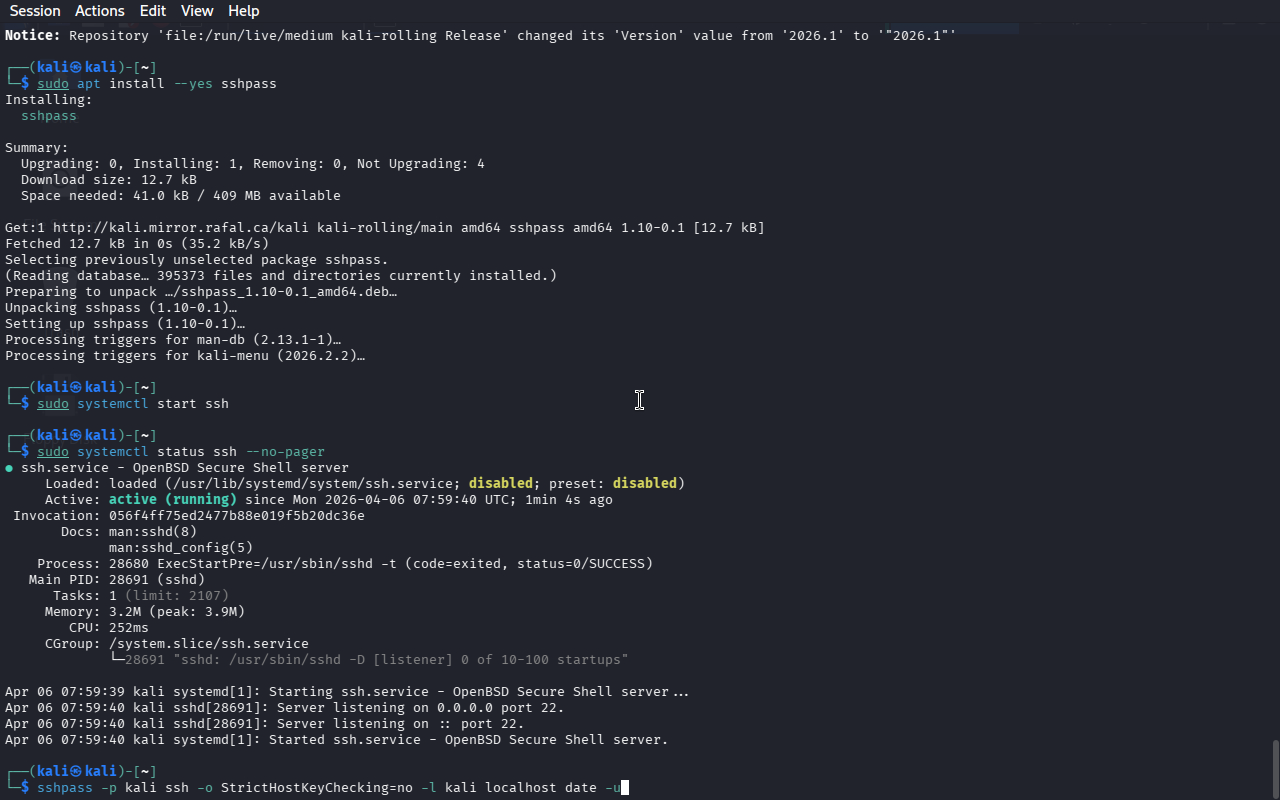
Task: Open the View menu
Action: tap(197, 11)
